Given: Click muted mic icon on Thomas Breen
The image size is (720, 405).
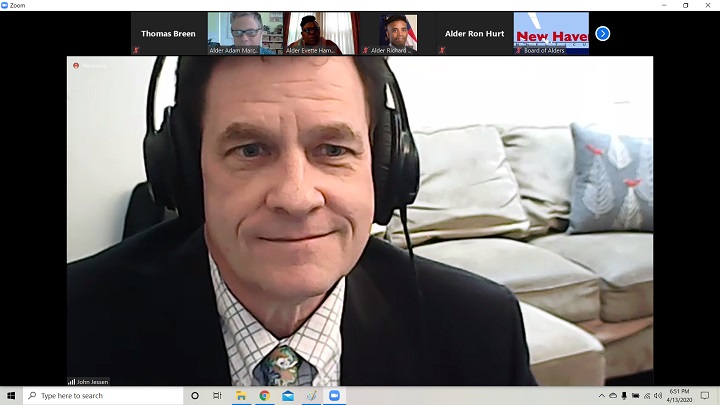Looking at the screenshot, I should pos(136,50).
